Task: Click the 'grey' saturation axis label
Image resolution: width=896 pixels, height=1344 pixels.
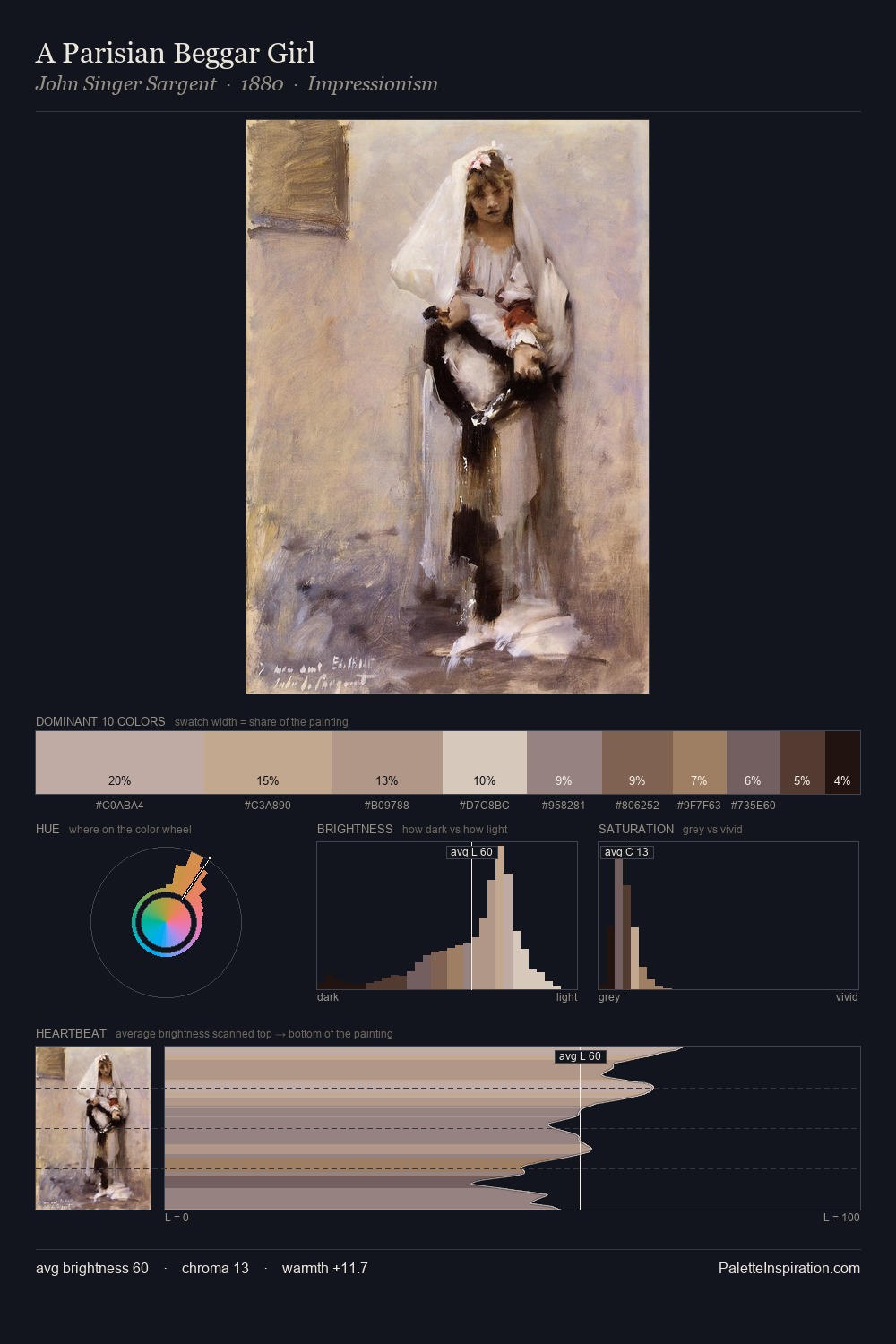Action: (609, 997)
